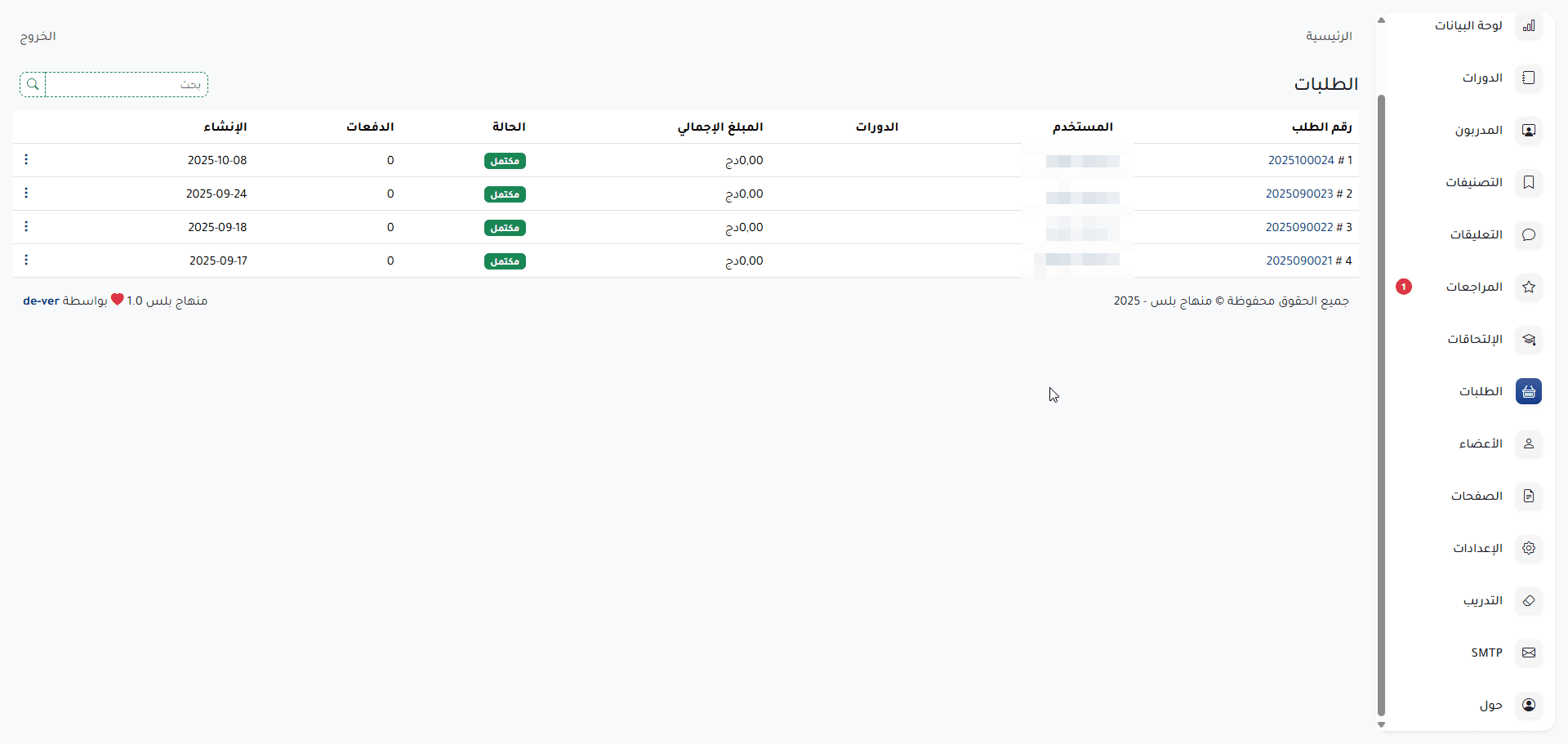Open actions menu for order 2025100024
Image resolution: width=1568 pixels, height=744 pixels.
(x=26, y=160)
